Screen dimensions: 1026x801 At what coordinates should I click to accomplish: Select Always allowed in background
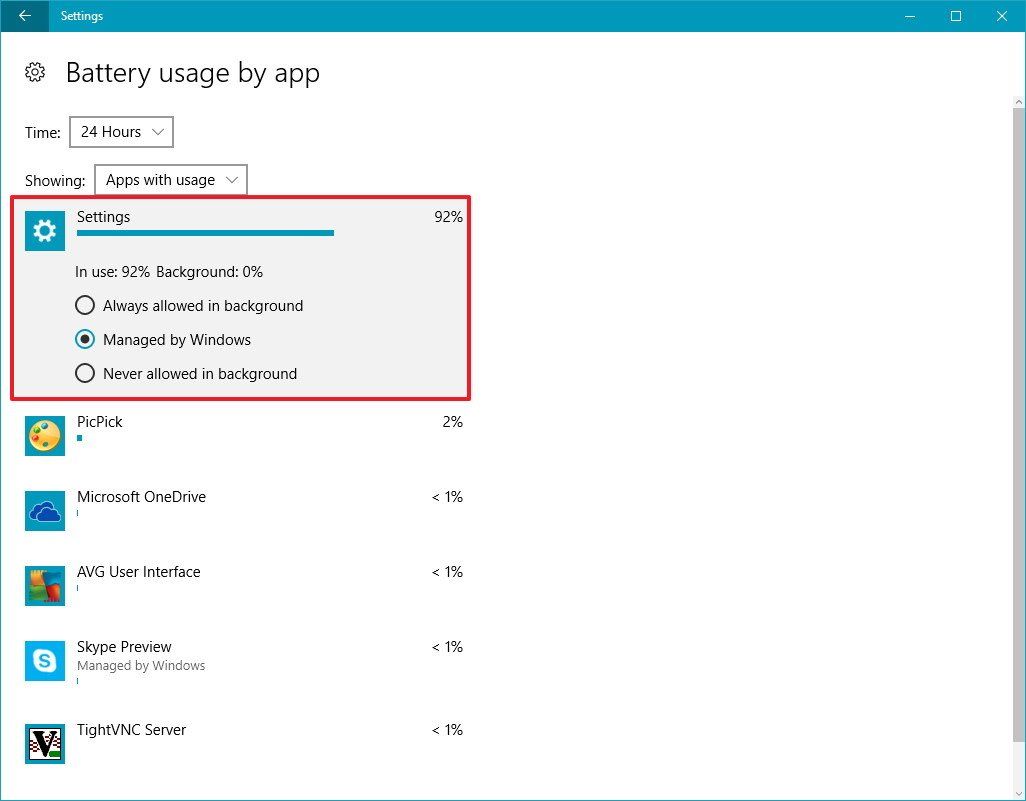(85, 305)
